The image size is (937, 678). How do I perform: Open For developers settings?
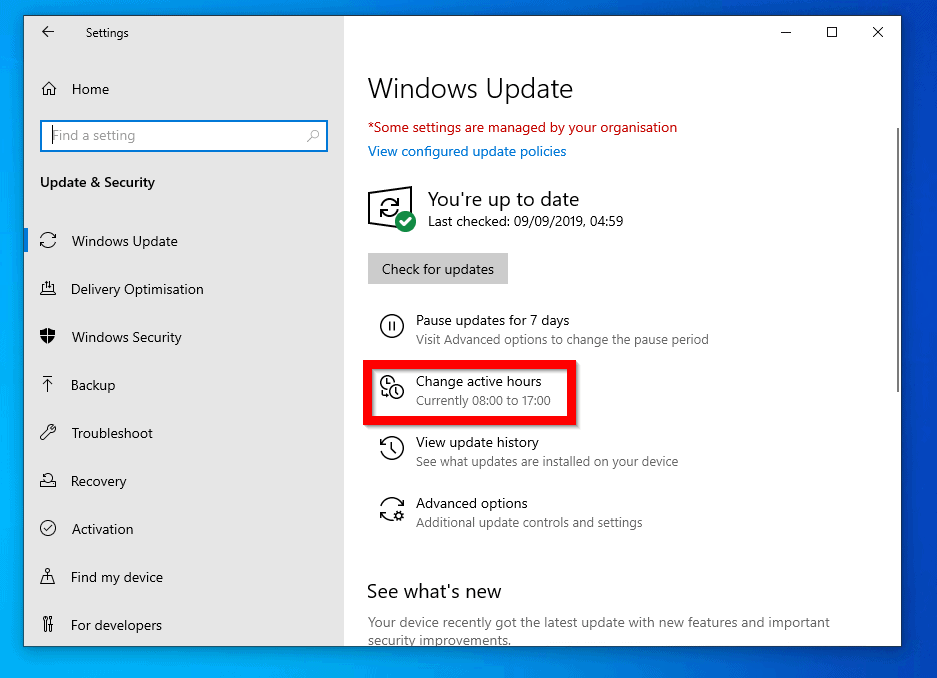coord(116,625)
